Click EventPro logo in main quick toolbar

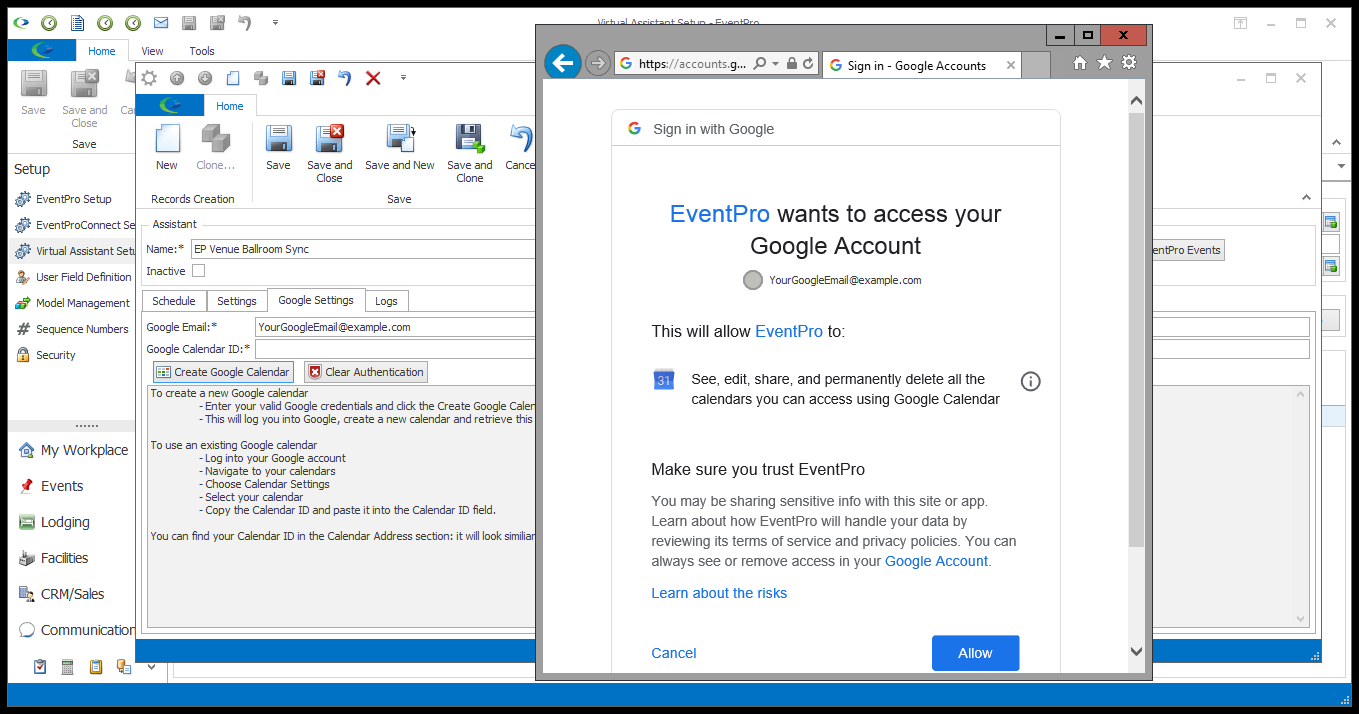tap(20, 22)
